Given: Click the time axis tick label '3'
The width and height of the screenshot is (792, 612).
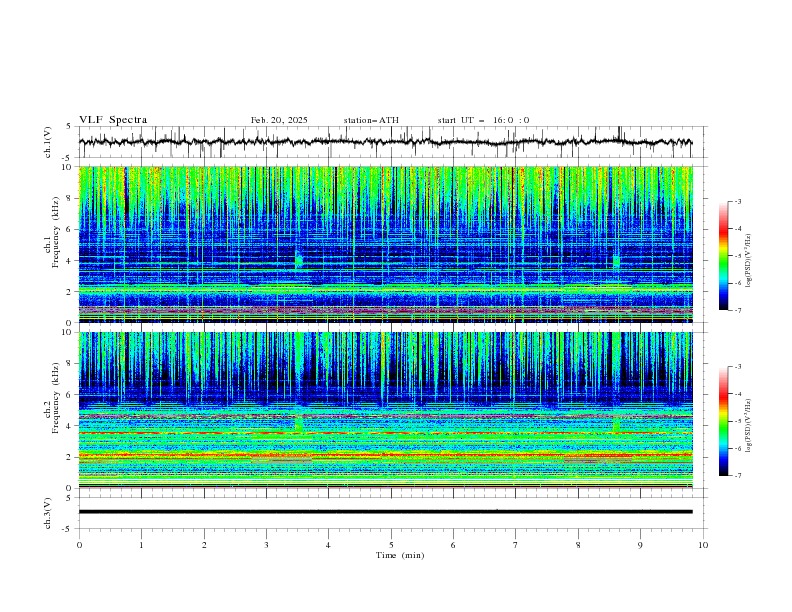Looking at the screenshot, I should 266,545.
